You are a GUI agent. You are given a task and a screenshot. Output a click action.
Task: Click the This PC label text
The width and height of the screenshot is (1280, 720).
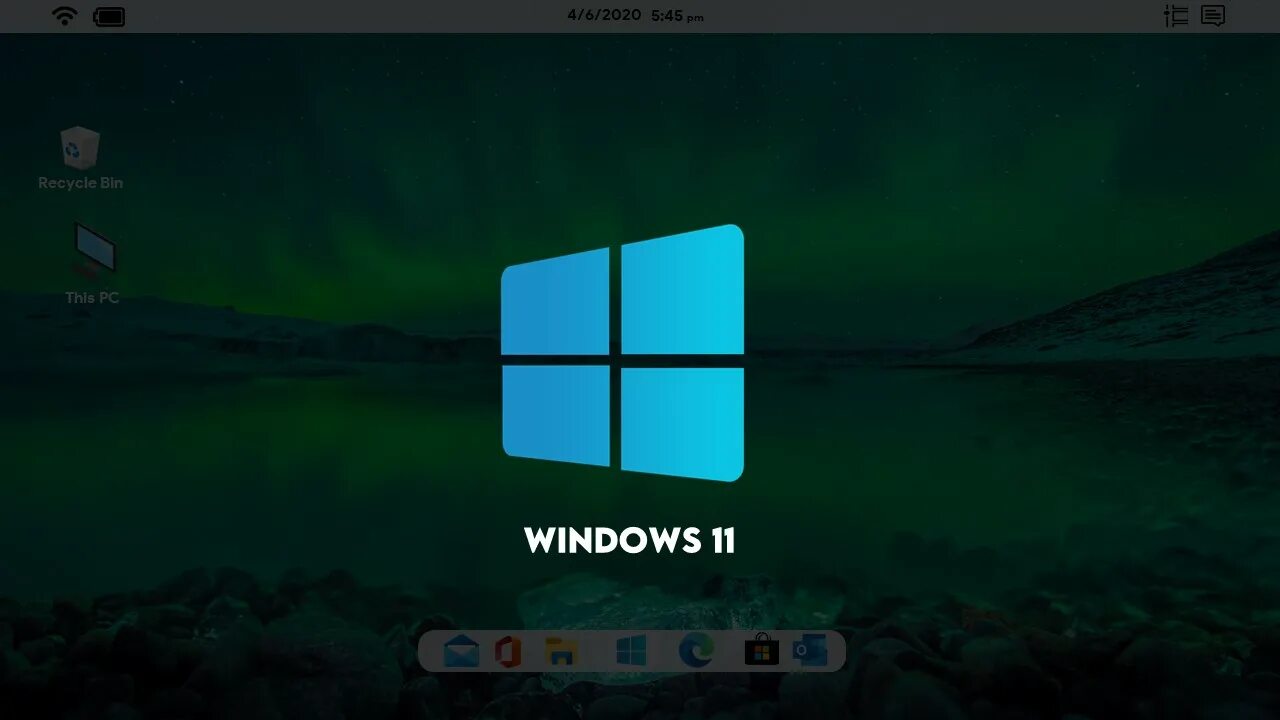click(x=92, y=297)
